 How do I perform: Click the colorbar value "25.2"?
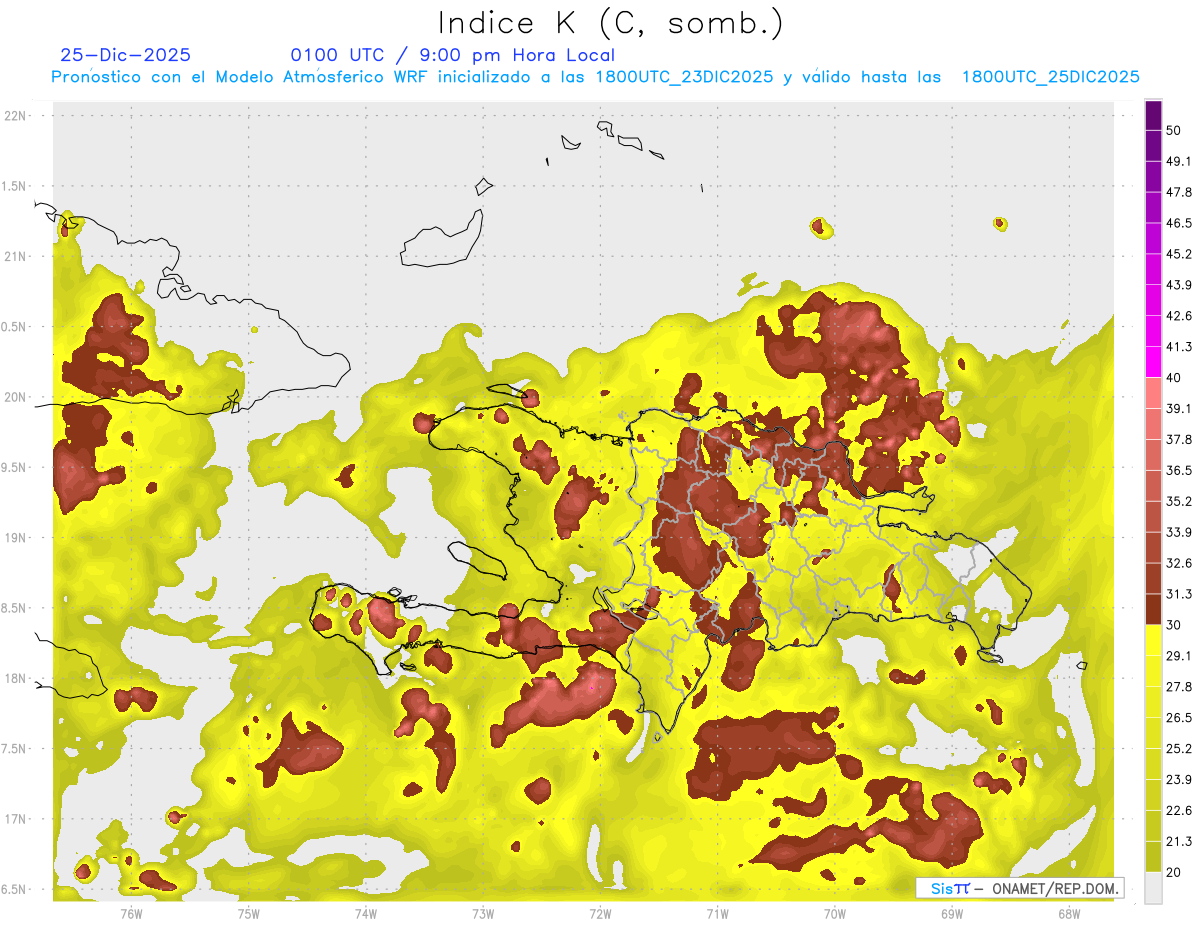point(1179,748)
